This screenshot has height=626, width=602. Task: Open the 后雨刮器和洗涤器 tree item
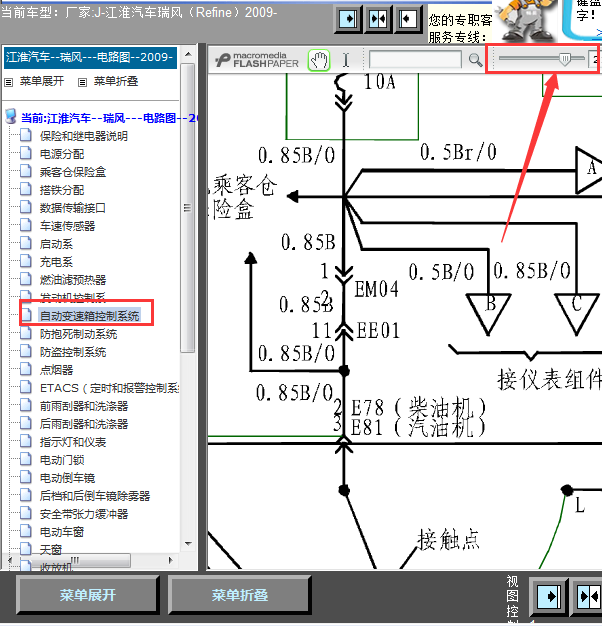(x=84, y=424)
